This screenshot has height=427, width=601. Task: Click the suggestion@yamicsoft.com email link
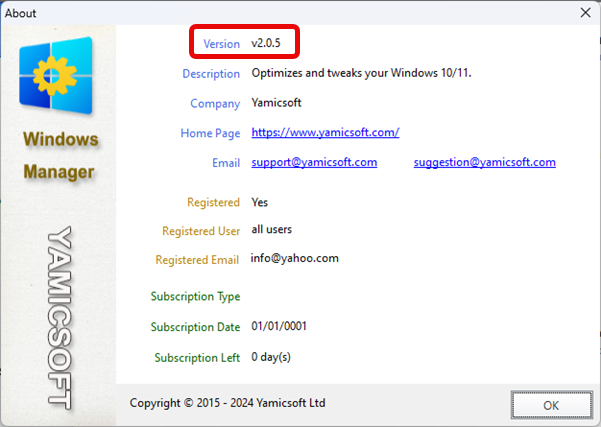click(x=484, y=163)
